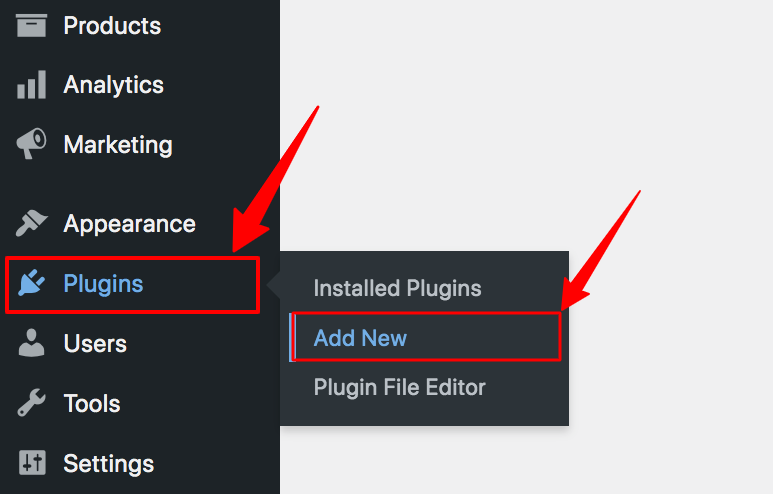Select the Plugins text label in sidebar

coord(104,284)
